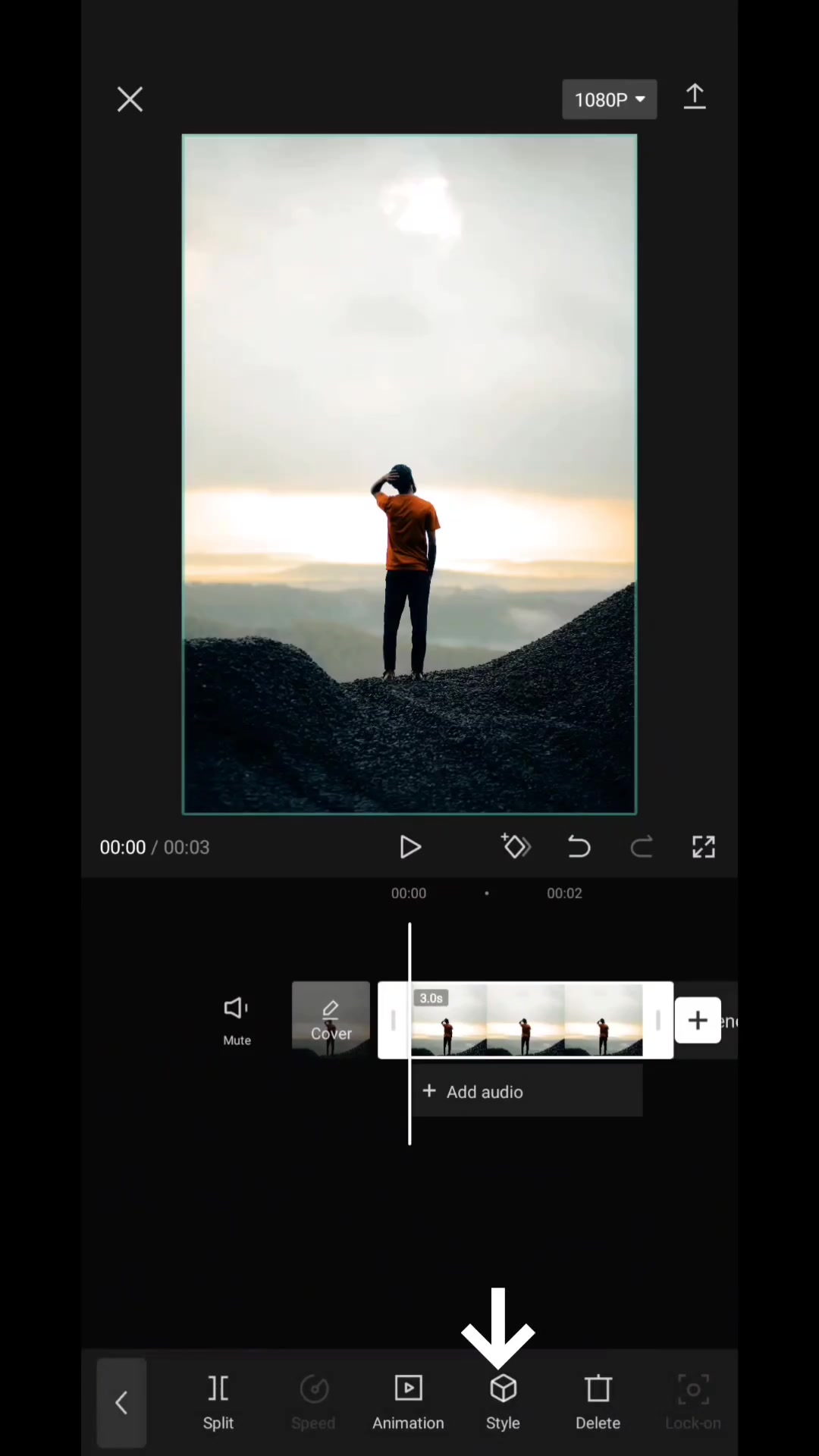Click the 00:02 timeline ruler mark
The image size is (819, 1456).
click(564, 893)
